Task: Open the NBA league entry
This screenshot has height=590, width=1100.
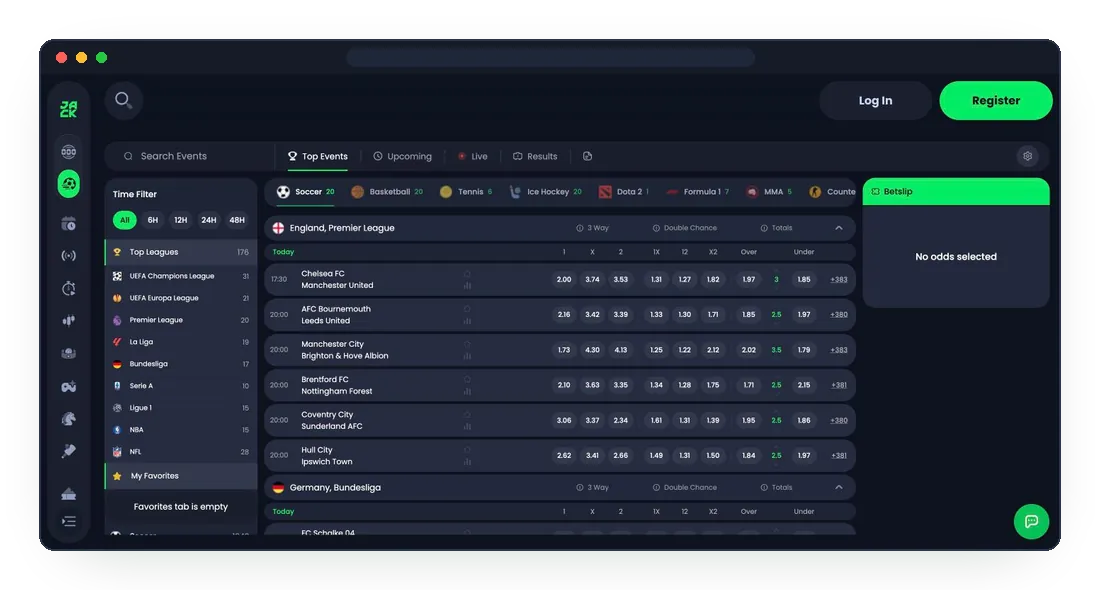Action: 181,430
